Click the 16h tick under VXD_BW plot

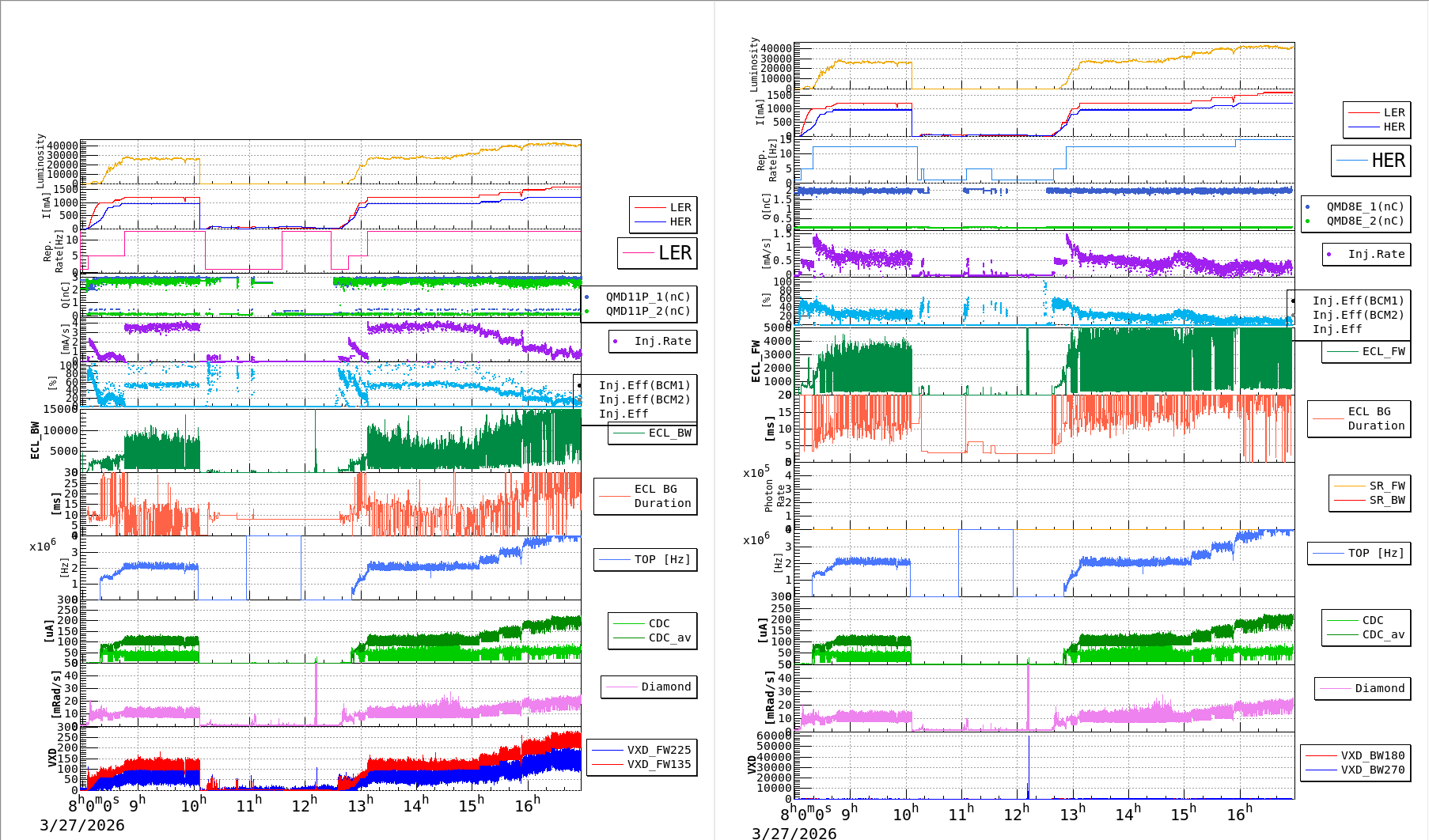(x=1240, y=813)
